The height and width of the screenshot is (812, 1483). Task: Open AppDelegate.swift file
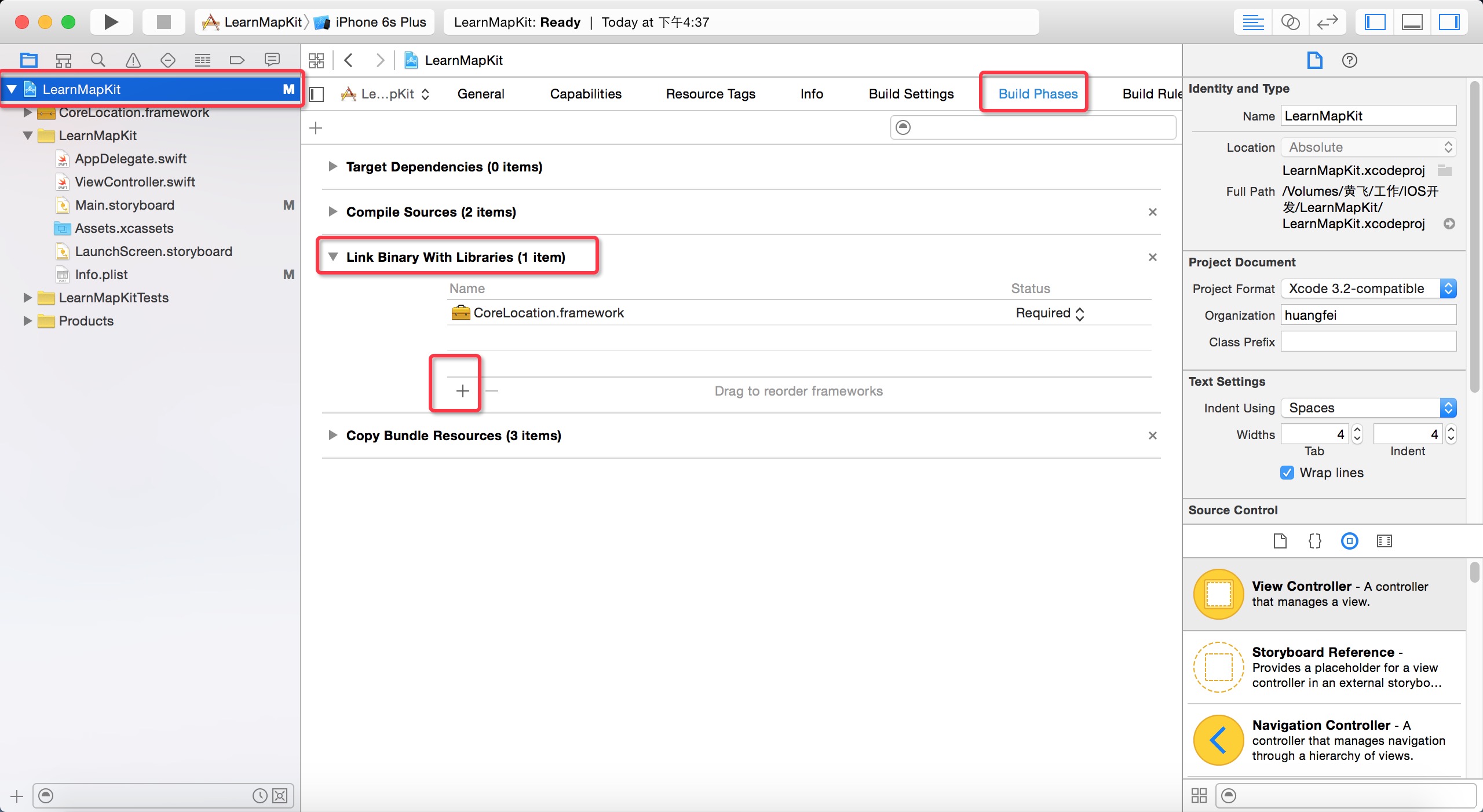click(130, 159)
